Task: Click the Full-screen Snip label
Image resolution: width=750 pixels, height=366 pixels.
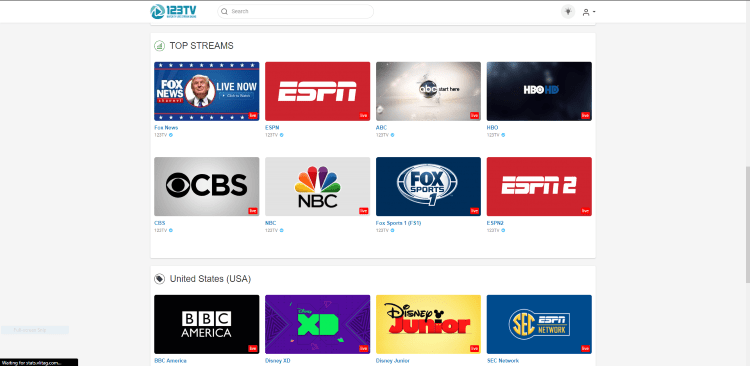Action: (30, 330)
